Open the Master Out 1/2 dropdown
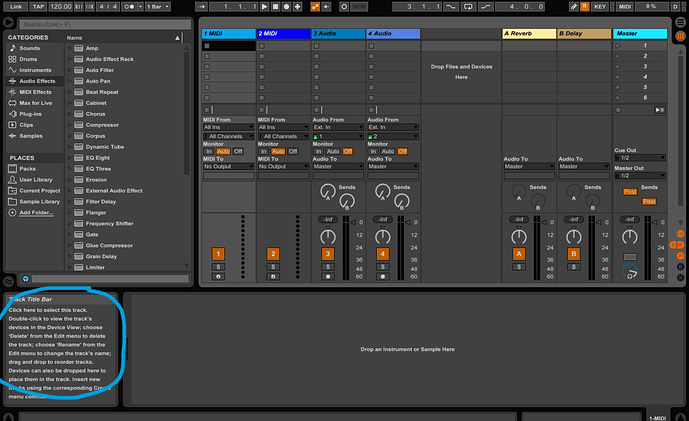Screen dimensions: 689x421 click(x=640, y=176)
